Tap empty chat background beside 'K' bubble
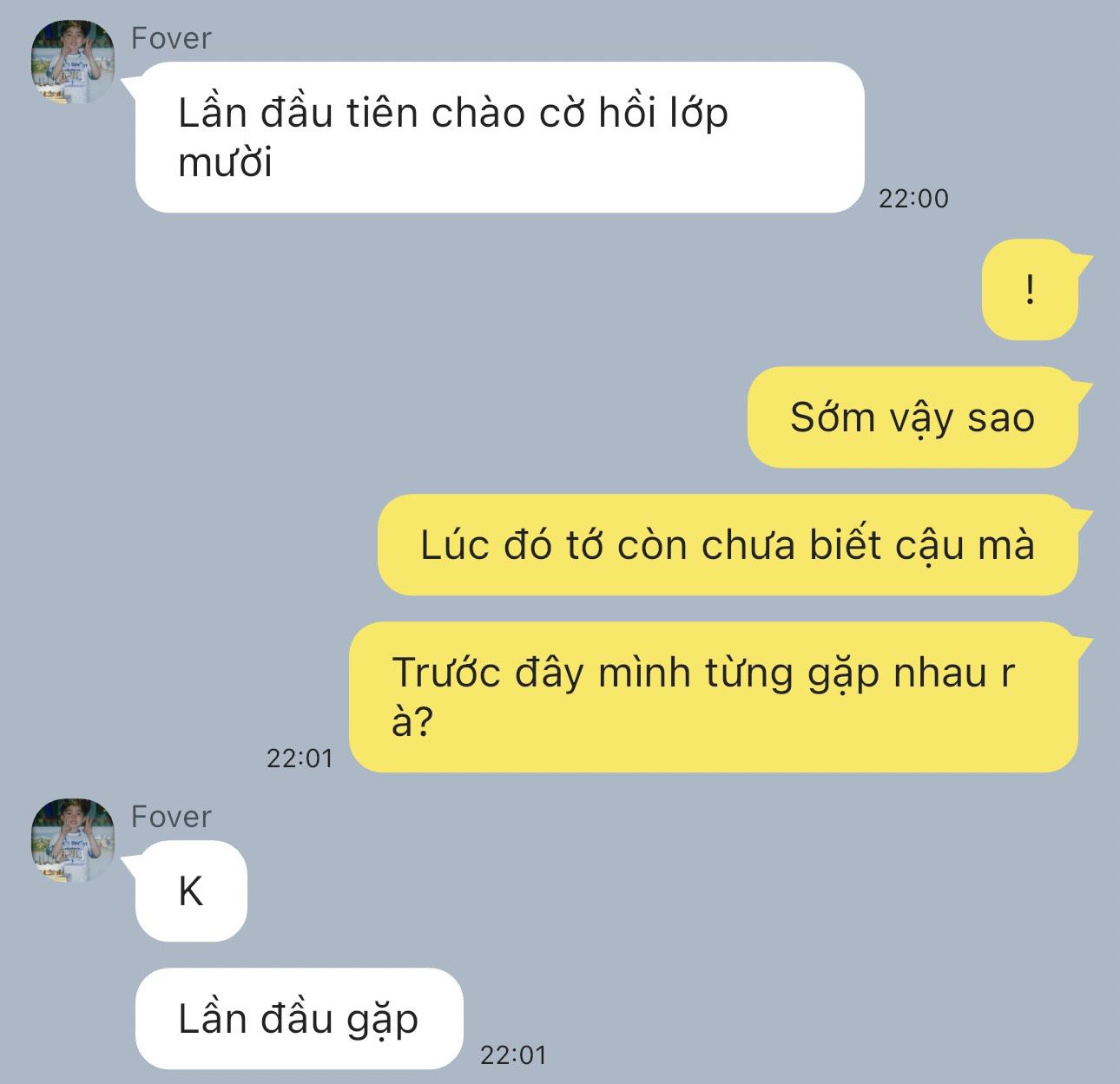 pyautogui.click(x=608, y=891)
